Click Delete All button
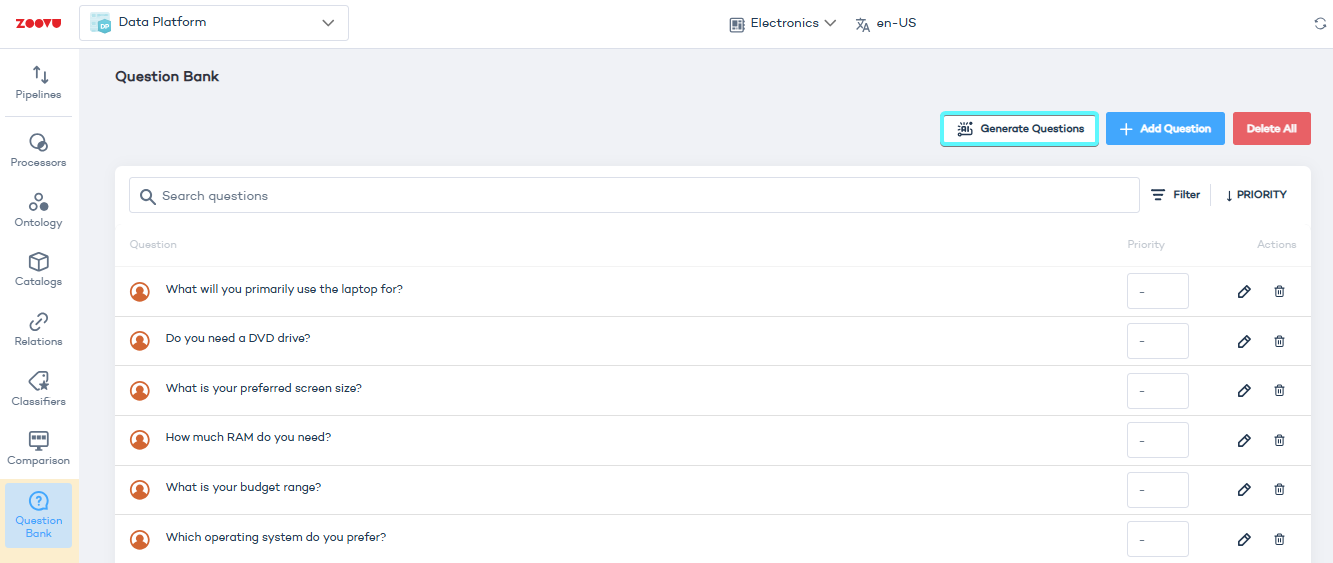 click(x=1272, y=129)
